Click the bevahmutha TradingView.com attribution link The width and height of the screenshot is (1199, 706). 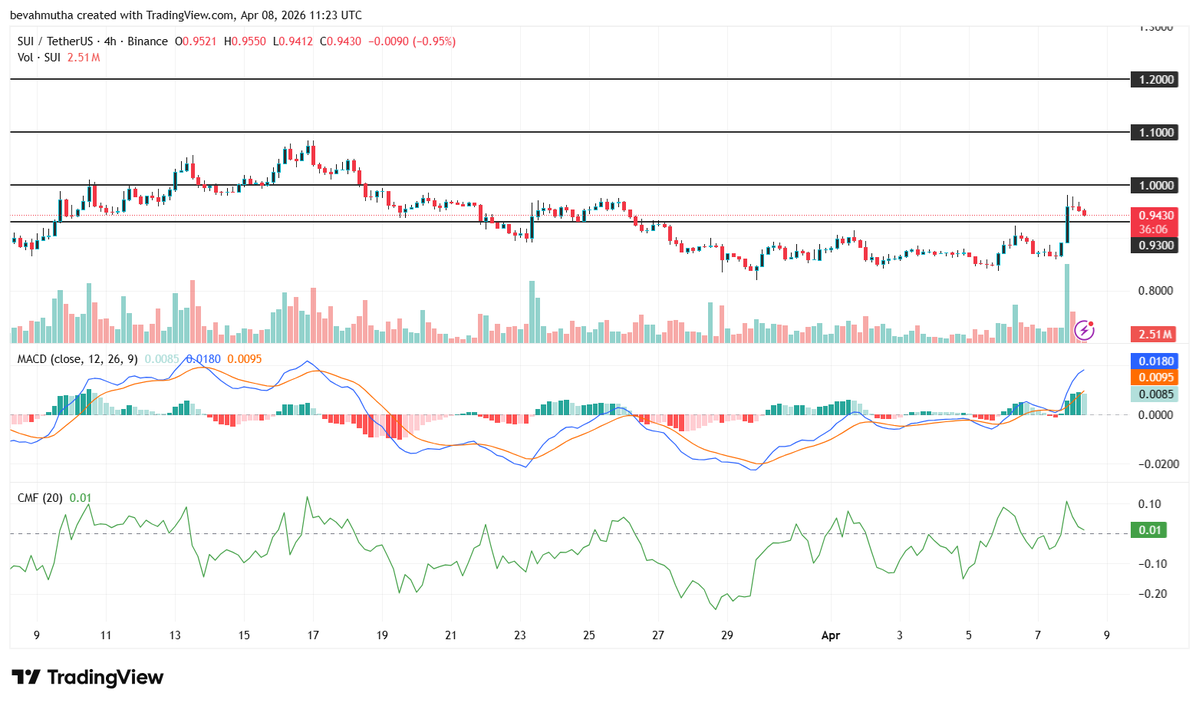click(x=120, y=14)
